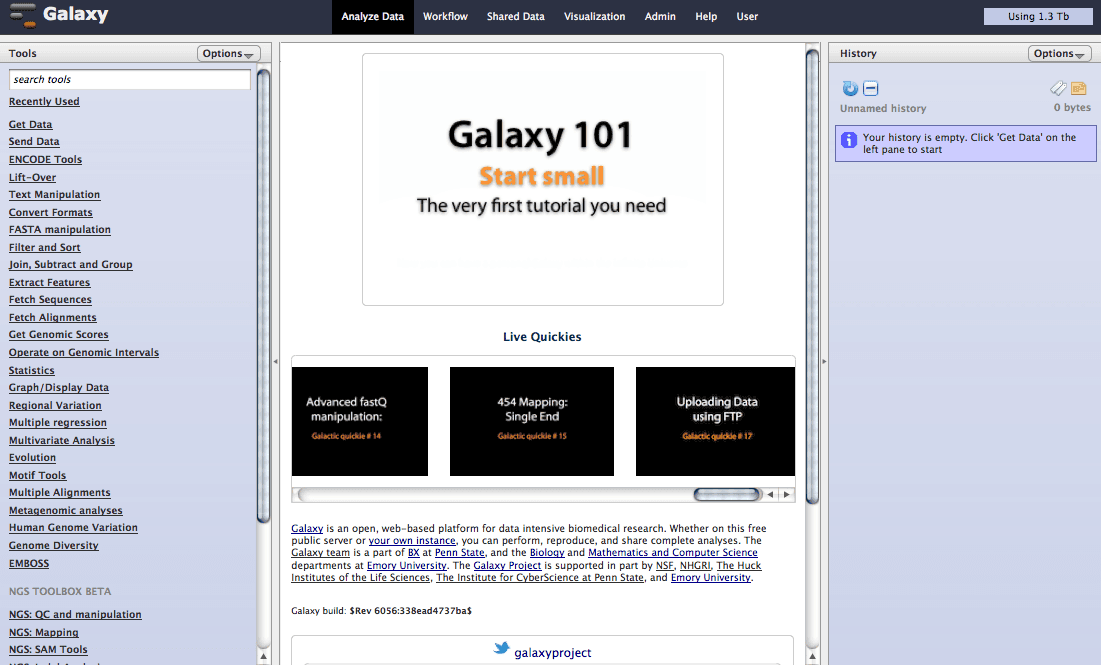Viewport: 1101px width, 665px height.
Task: Follow the Galaxy Project link
Action: (x=508, y=565)
